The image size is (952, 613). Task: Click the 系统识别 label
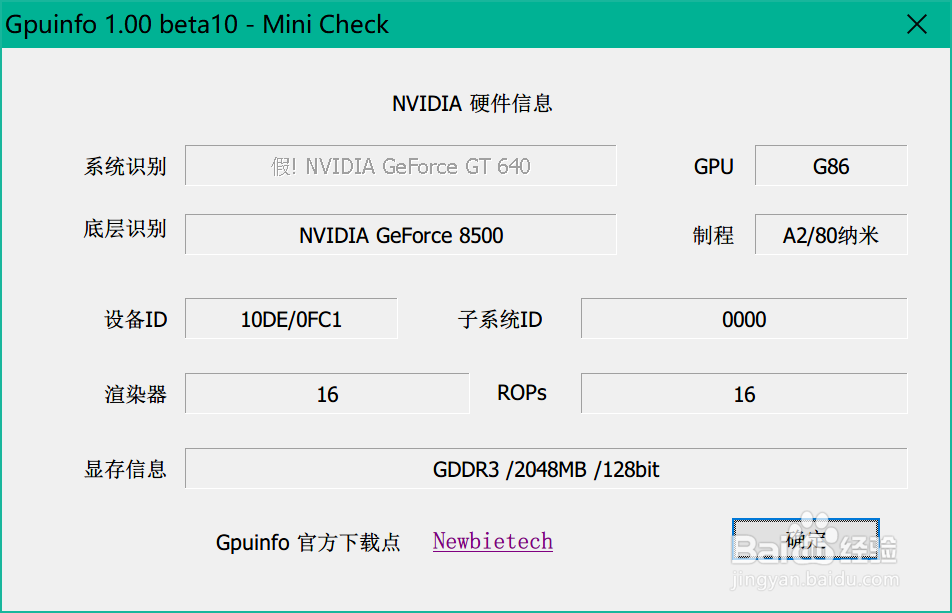click(125, 166)
